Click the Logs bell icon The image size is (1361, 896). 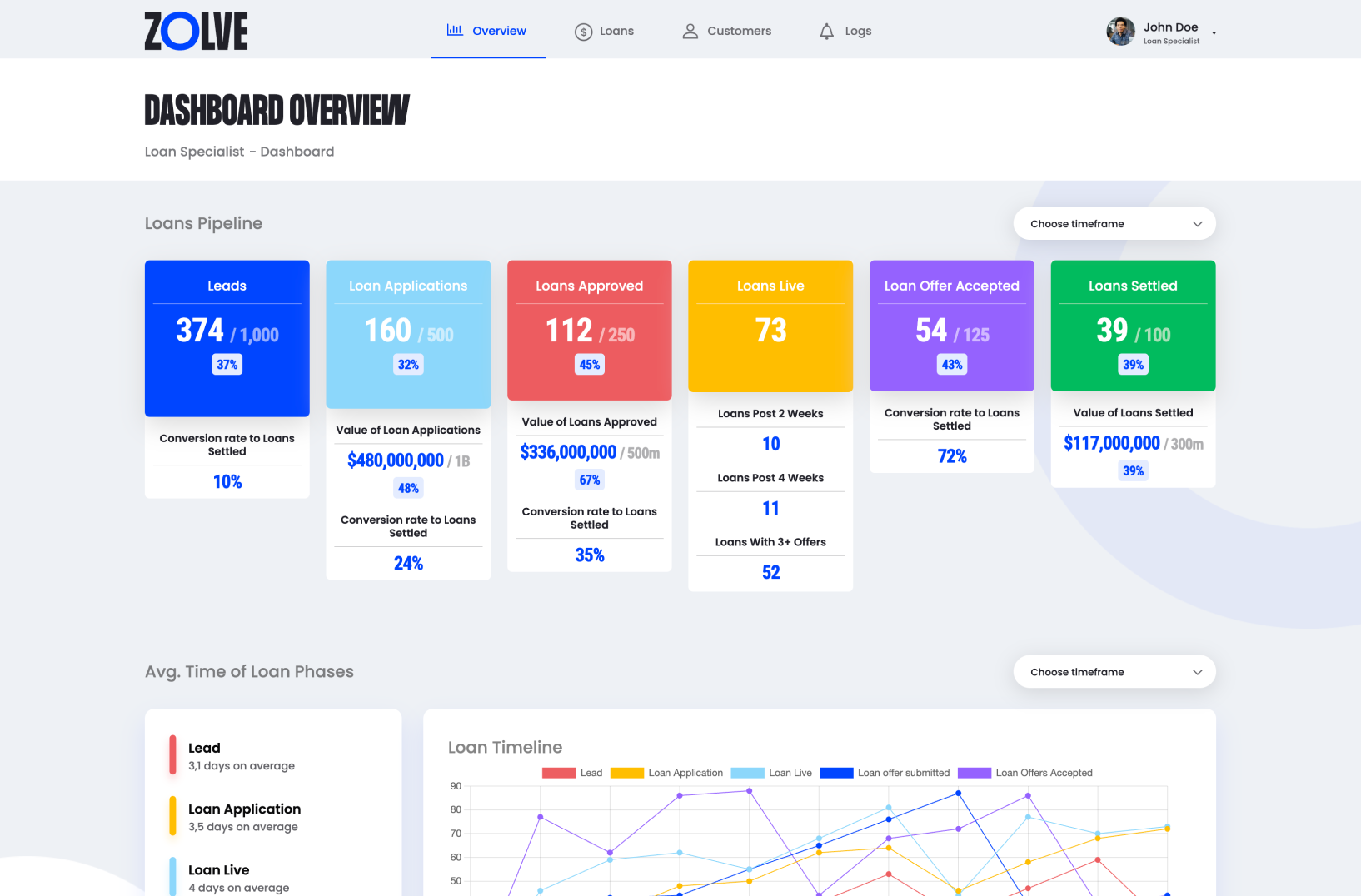[x=826, y=32]
